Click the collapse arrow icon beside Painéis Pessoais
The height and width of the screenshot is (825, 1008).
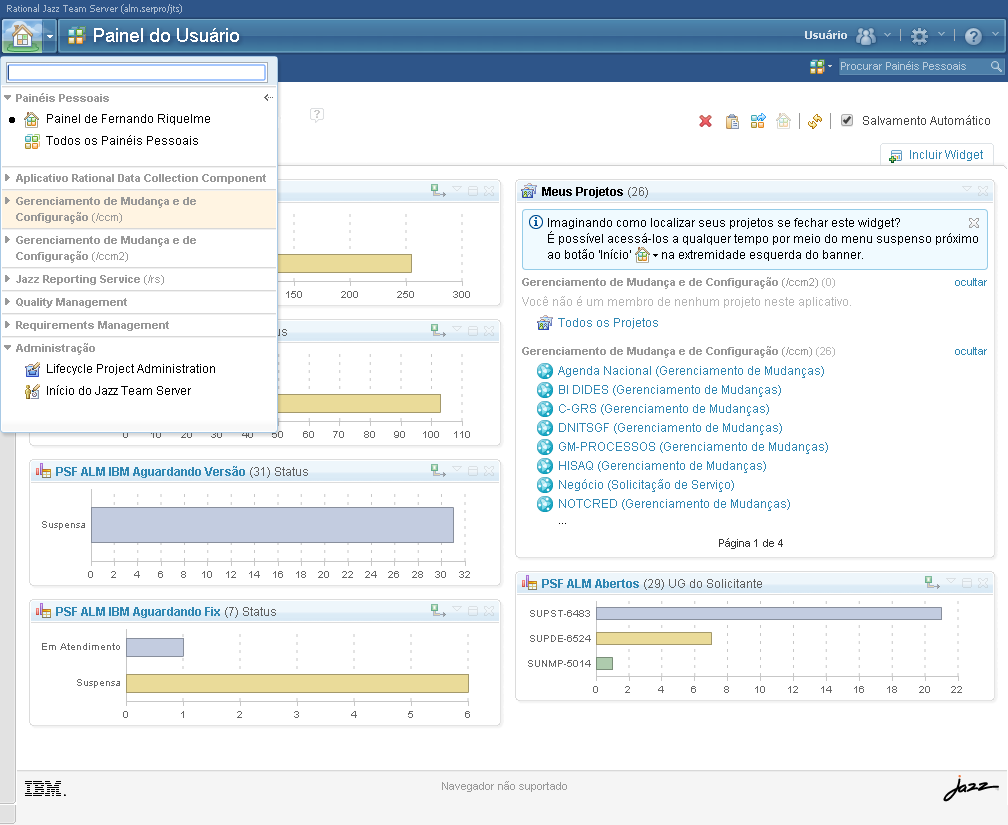point(268,98)
